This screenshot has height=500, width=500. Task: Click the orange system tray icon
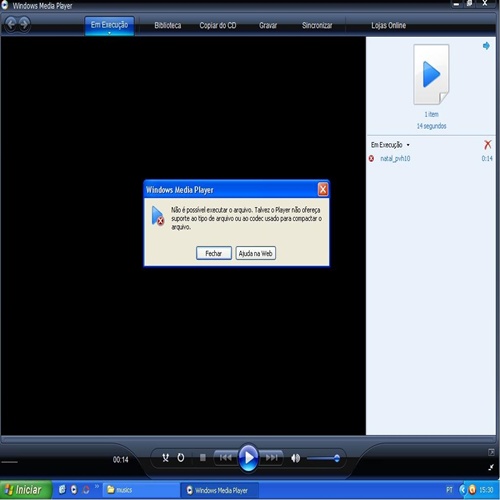pos(472,490)
